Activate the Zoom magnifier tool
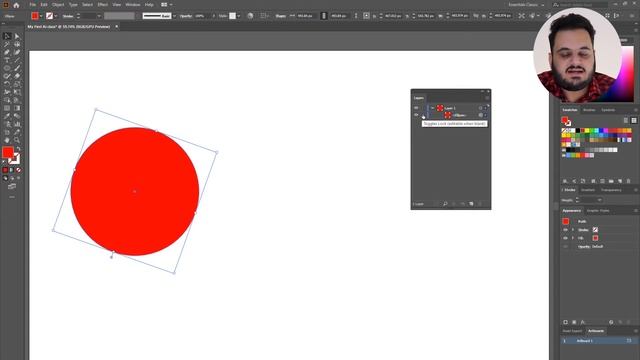 (17, 140)
